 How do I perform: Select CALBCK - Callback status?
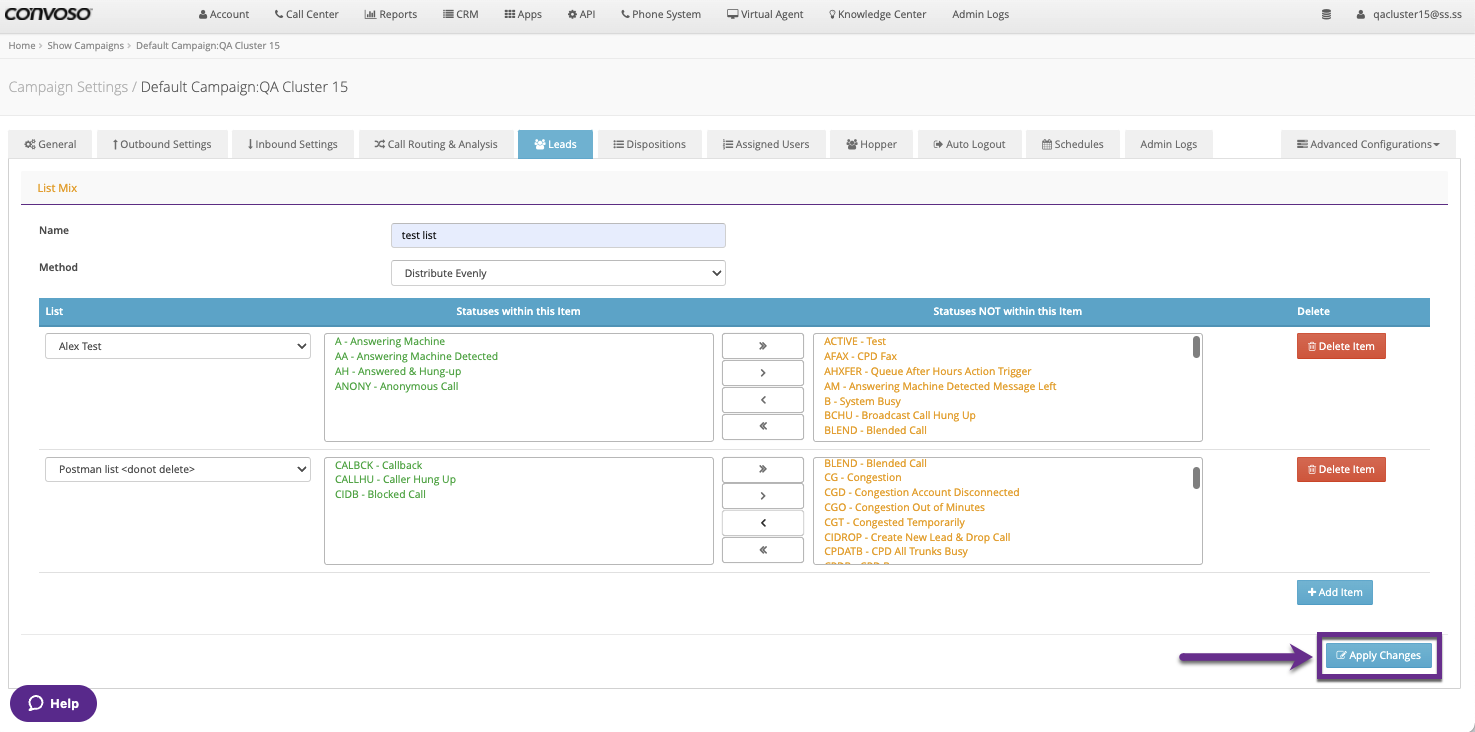click(x=378, y=465)
